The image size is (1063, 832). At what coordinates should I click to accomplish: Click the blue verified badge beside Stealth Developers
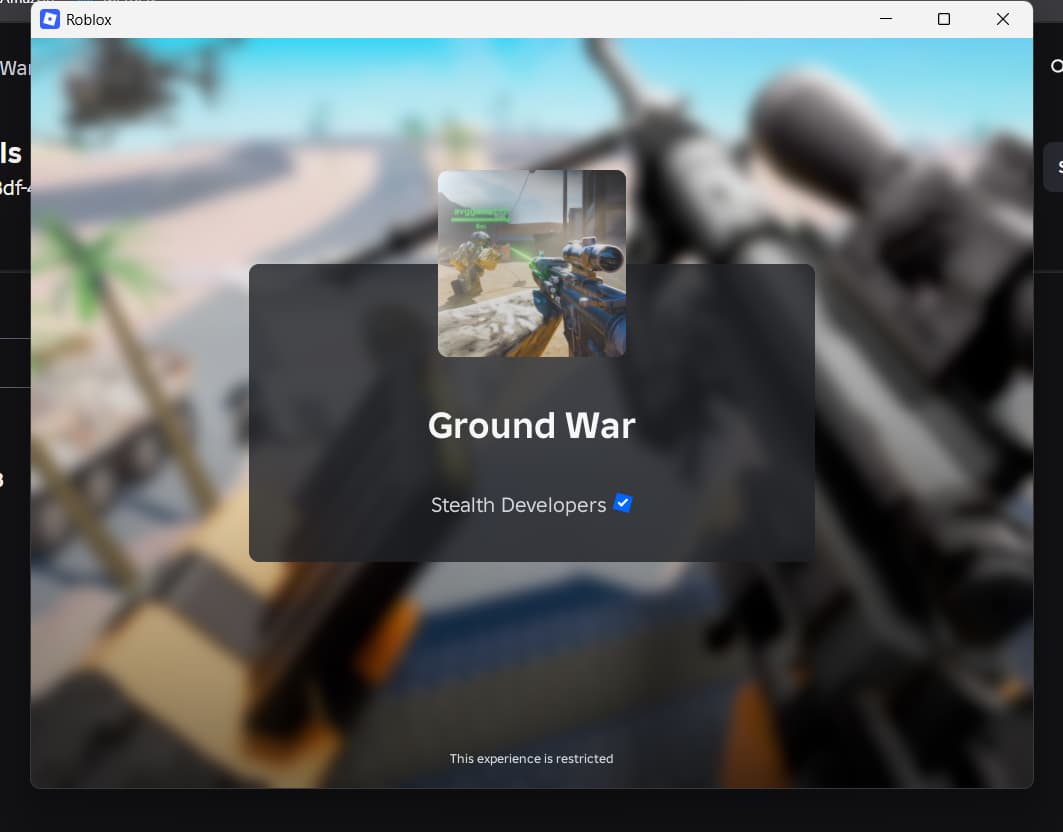click(622, 503)
